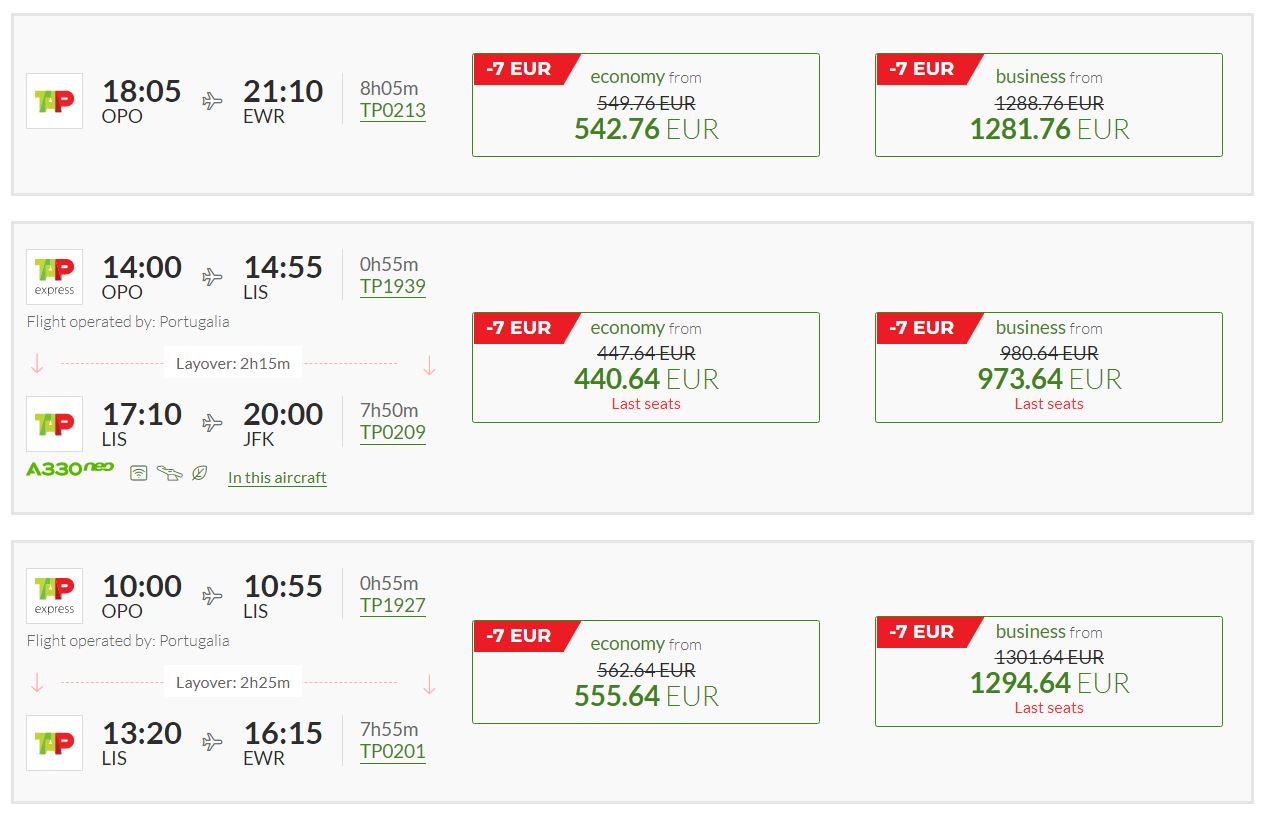Choose business fare 973.64 EUR
This screenshot has width=1271, height=815.
coord(1049,367)
